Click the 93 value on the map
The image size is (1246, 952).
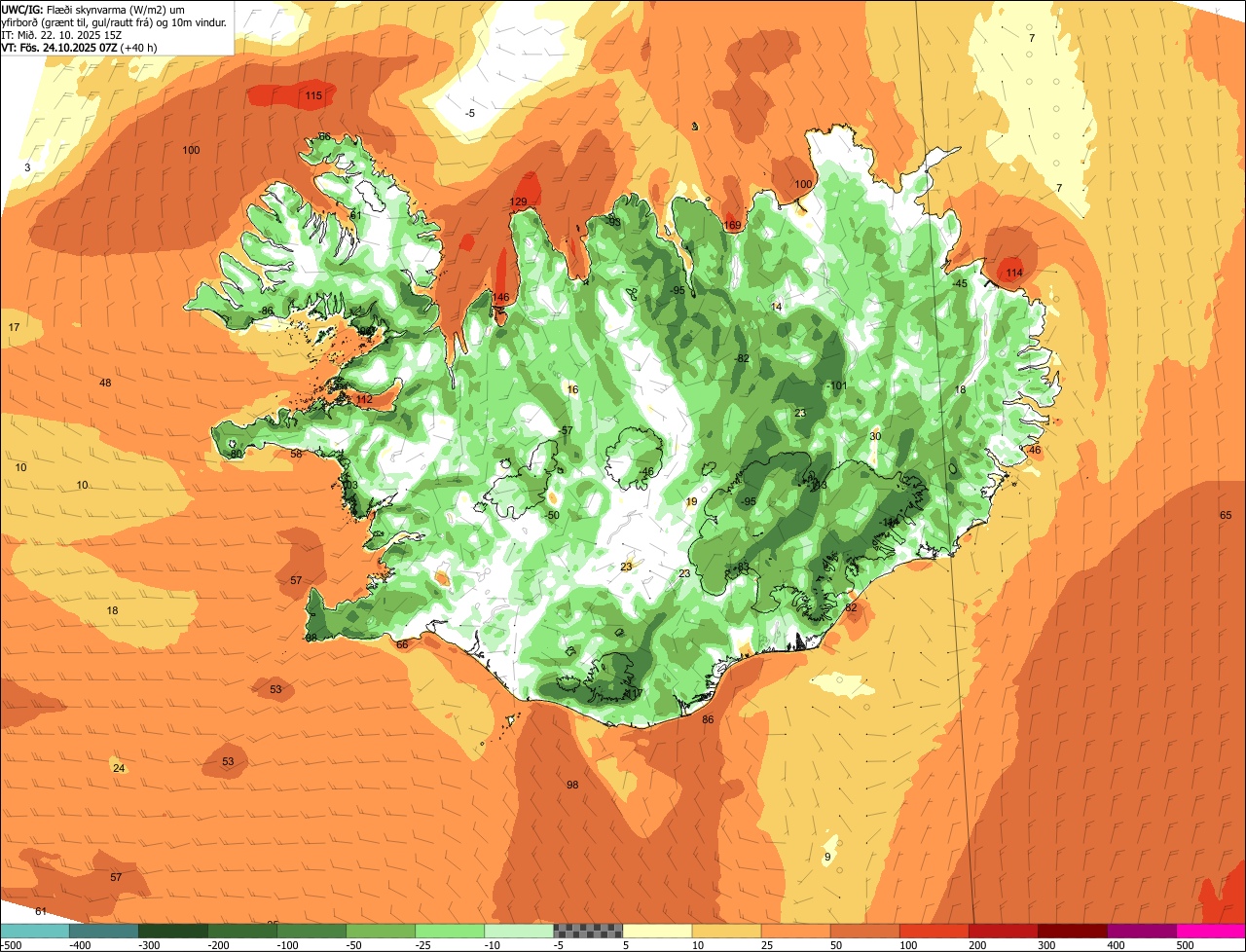pos(614,222)
